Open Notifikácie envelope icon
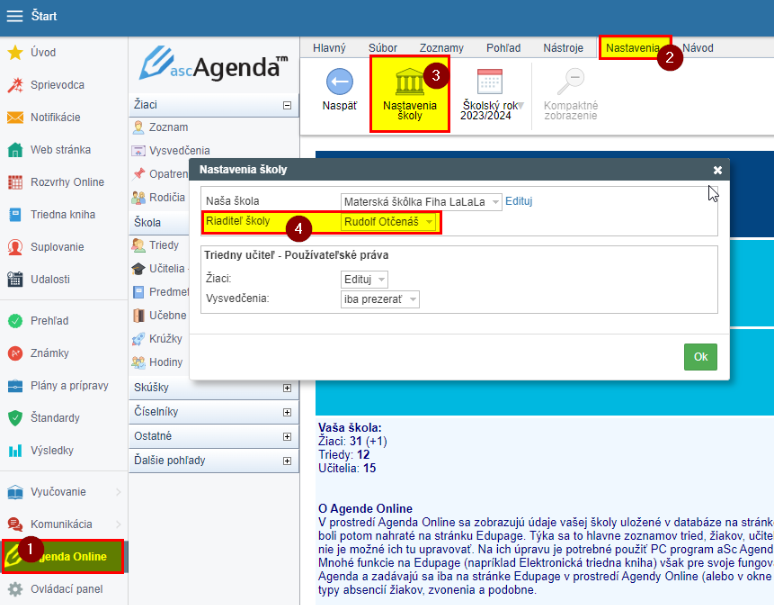Viewport: 781px width, 605px height. pos(15,118)
